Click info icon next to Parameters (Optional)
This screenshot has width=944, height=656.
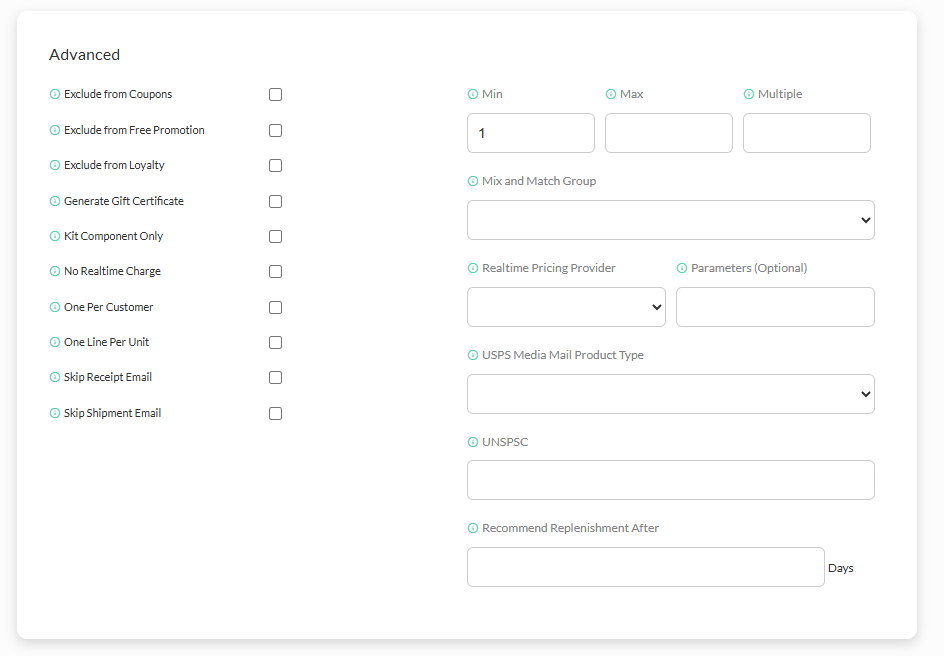pos(682,268)
